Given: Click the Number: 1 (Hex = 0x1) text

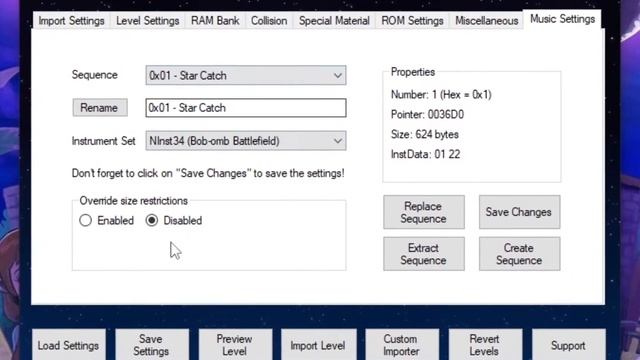Looking at the screenshot, I should tap(441, 95).
